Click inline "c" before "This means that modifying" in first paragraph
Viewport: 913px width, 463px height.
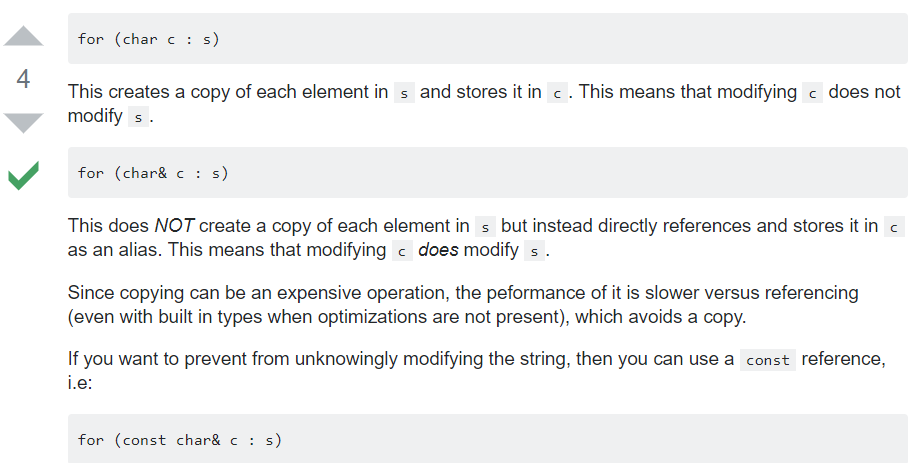tap(558, 93)
